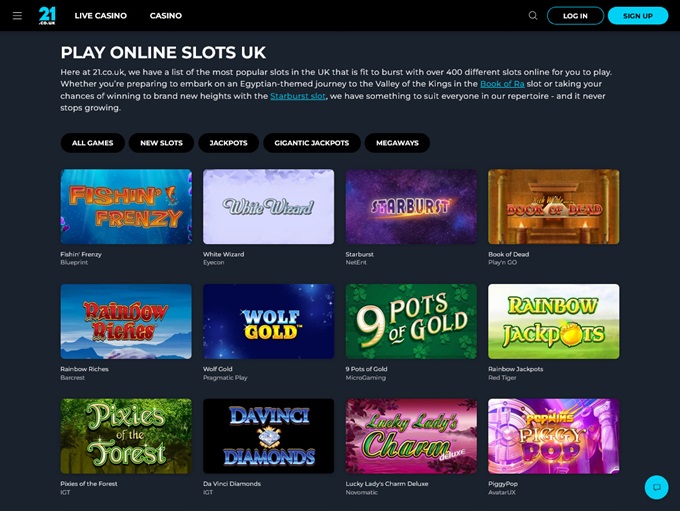
Task: Go to the Live Casino menu
Action: [x=101, y=16]
